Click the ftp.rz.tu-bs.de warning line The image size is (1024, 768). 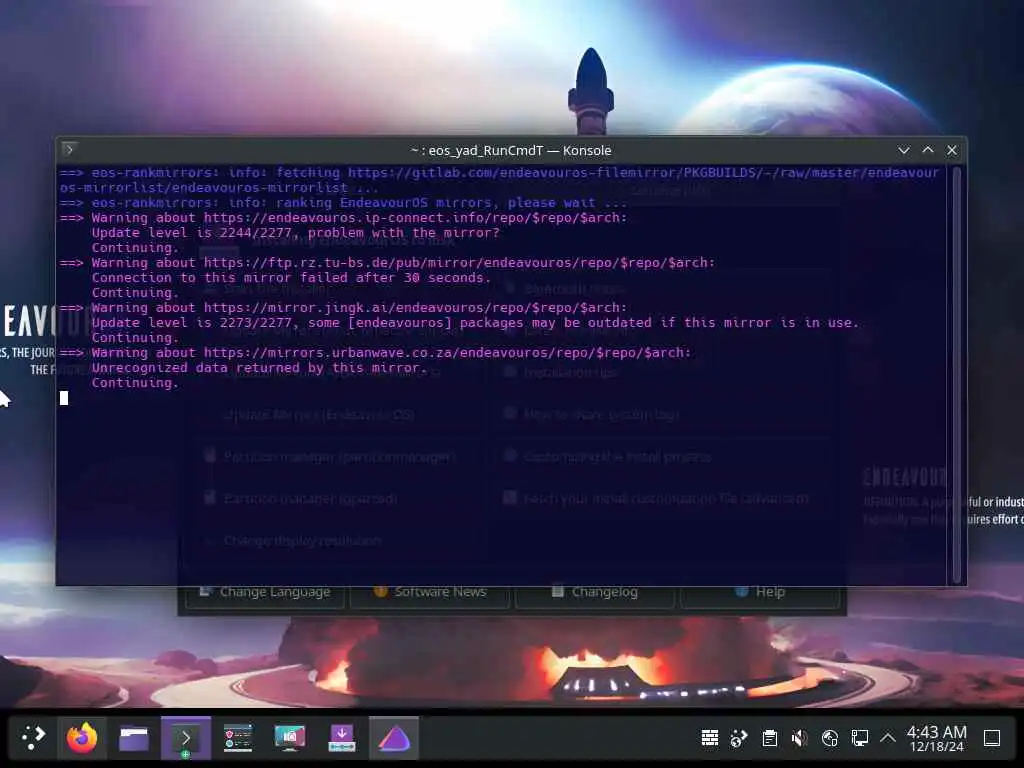coord(387,263)
